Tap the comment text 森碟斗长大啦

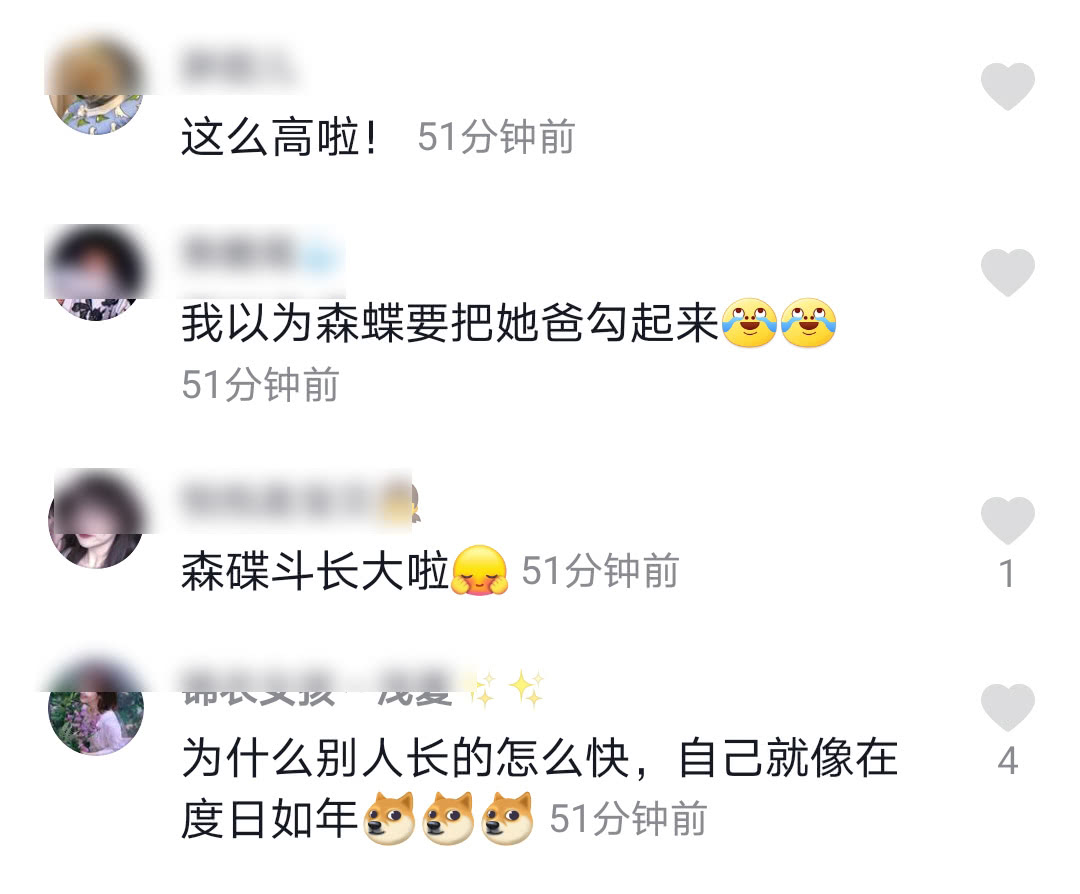pyautogui.click(x=315, y=570)
